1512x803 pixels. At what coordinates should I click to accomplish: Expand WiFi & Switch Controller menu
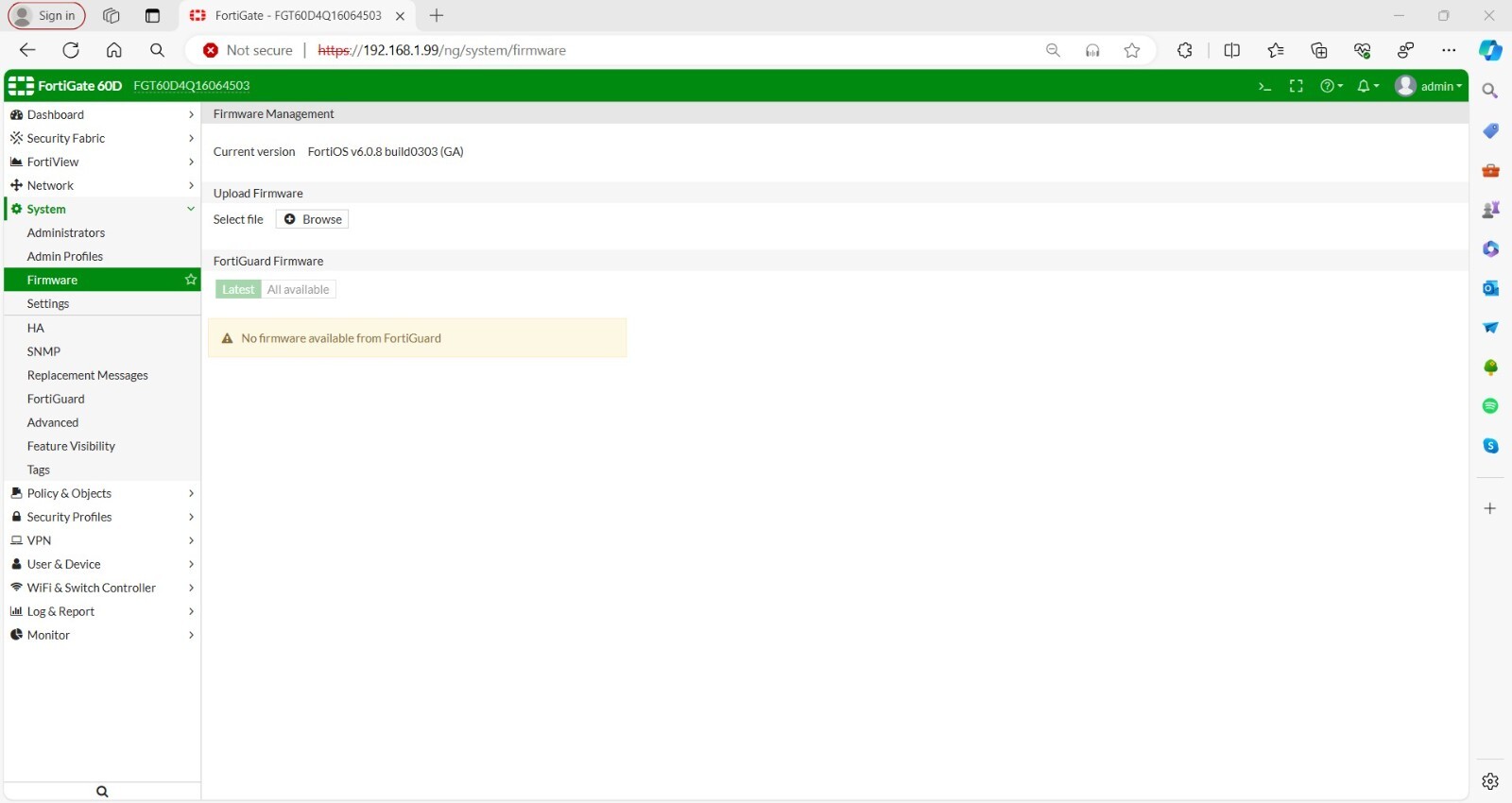click(102, 588)
